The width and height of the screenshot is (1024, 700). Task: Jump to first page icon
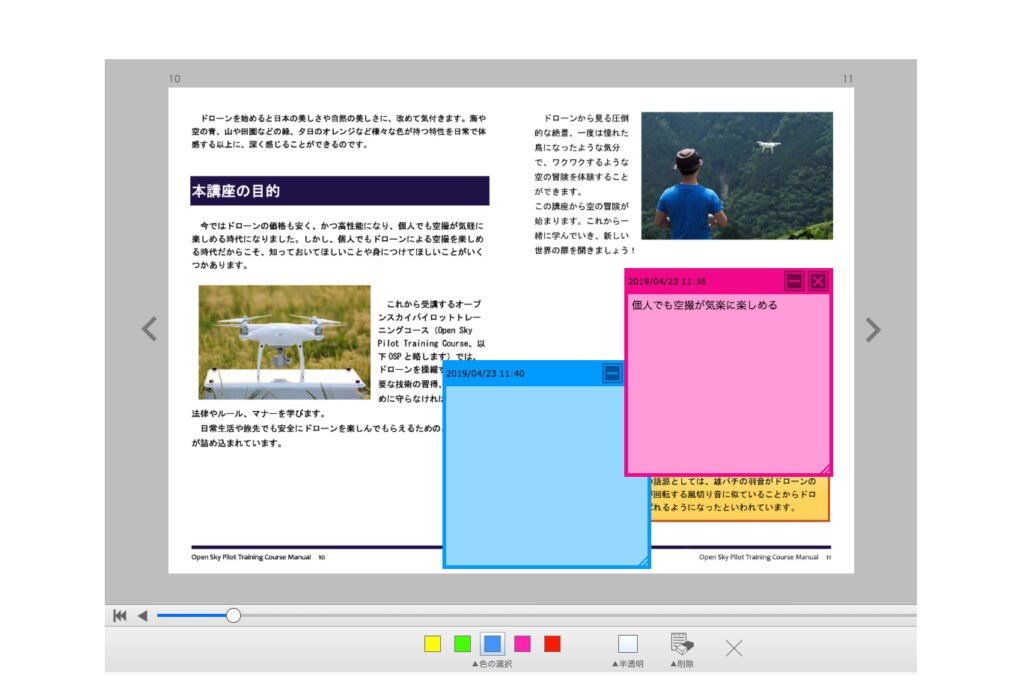[120, 616]
